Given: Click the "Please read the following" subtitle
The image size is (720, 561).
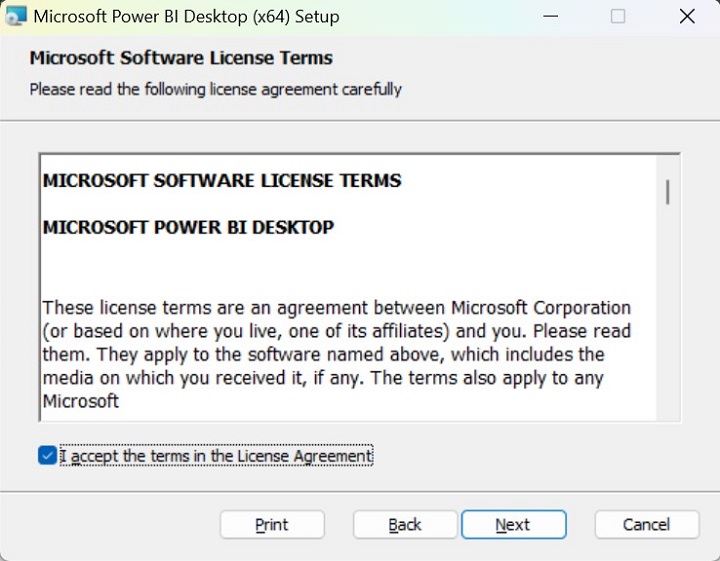Looking at the screenshot, I should (215, 89).
